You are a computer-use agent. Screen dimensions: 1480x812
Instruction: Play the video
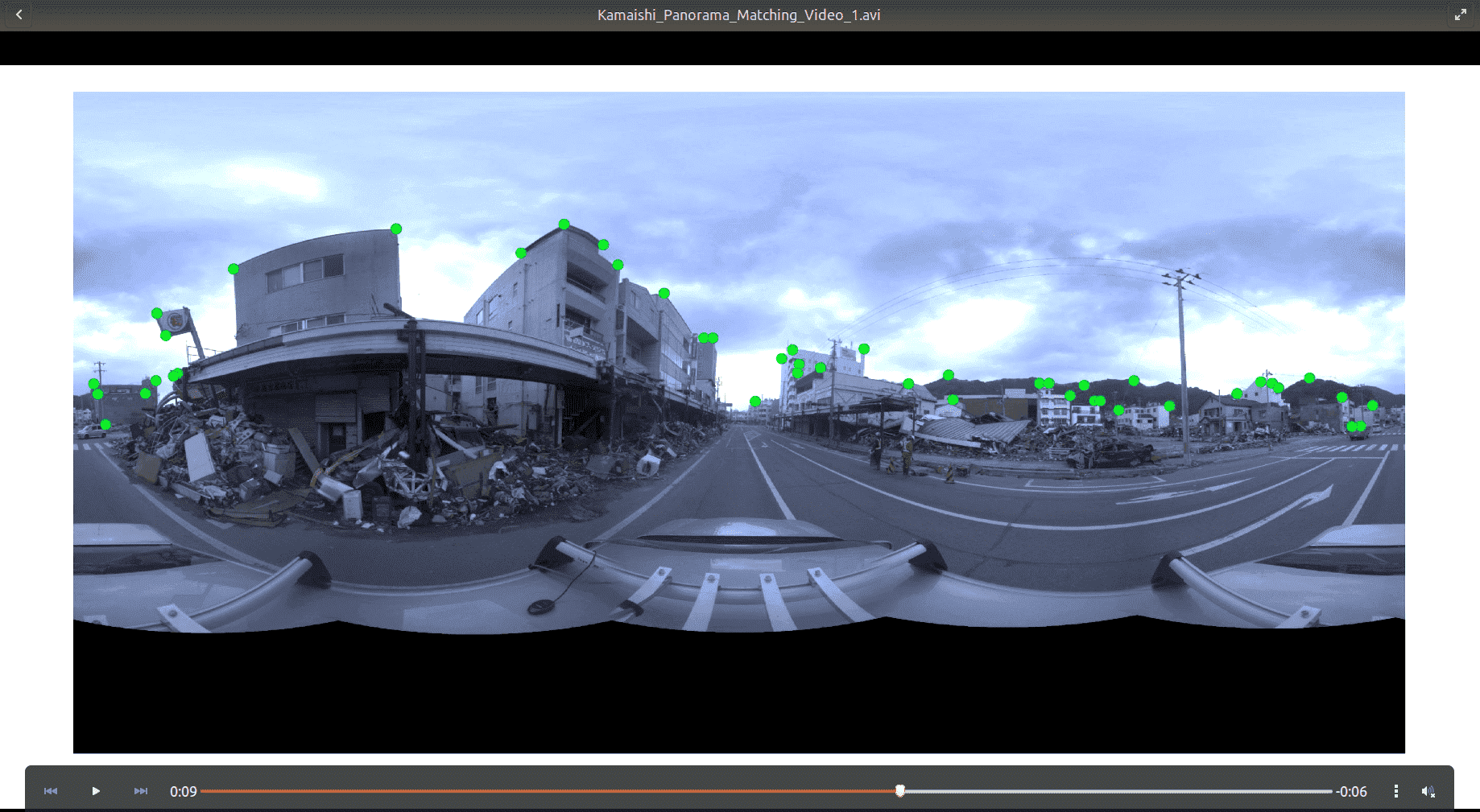point(96,791)
